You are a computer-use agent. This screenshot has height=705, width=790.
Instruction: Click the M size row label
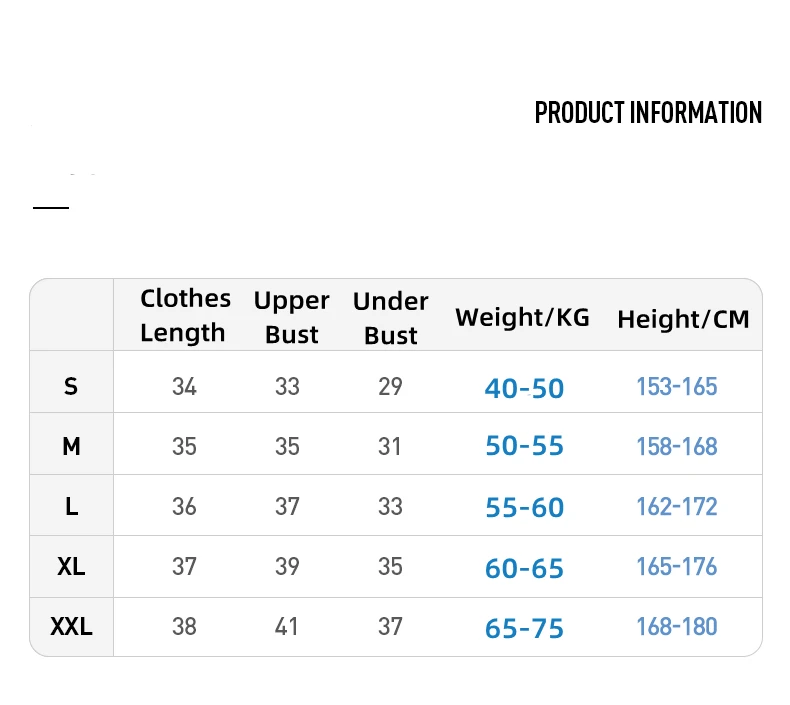(x=71, y=447)
